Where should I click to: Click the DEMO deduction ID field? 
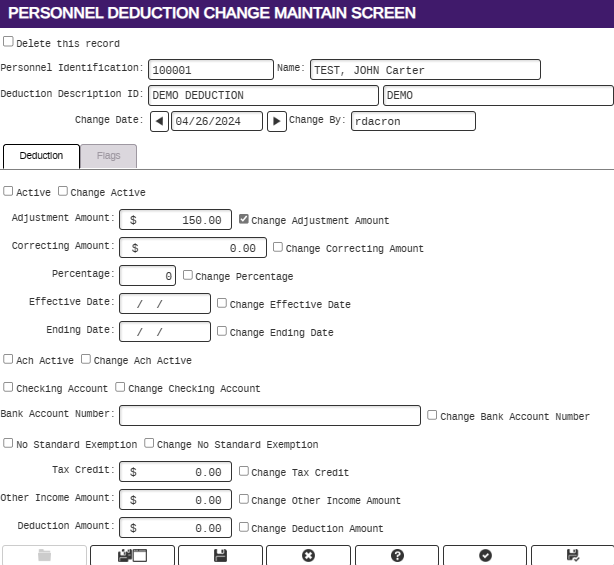(x=498, y=96)
